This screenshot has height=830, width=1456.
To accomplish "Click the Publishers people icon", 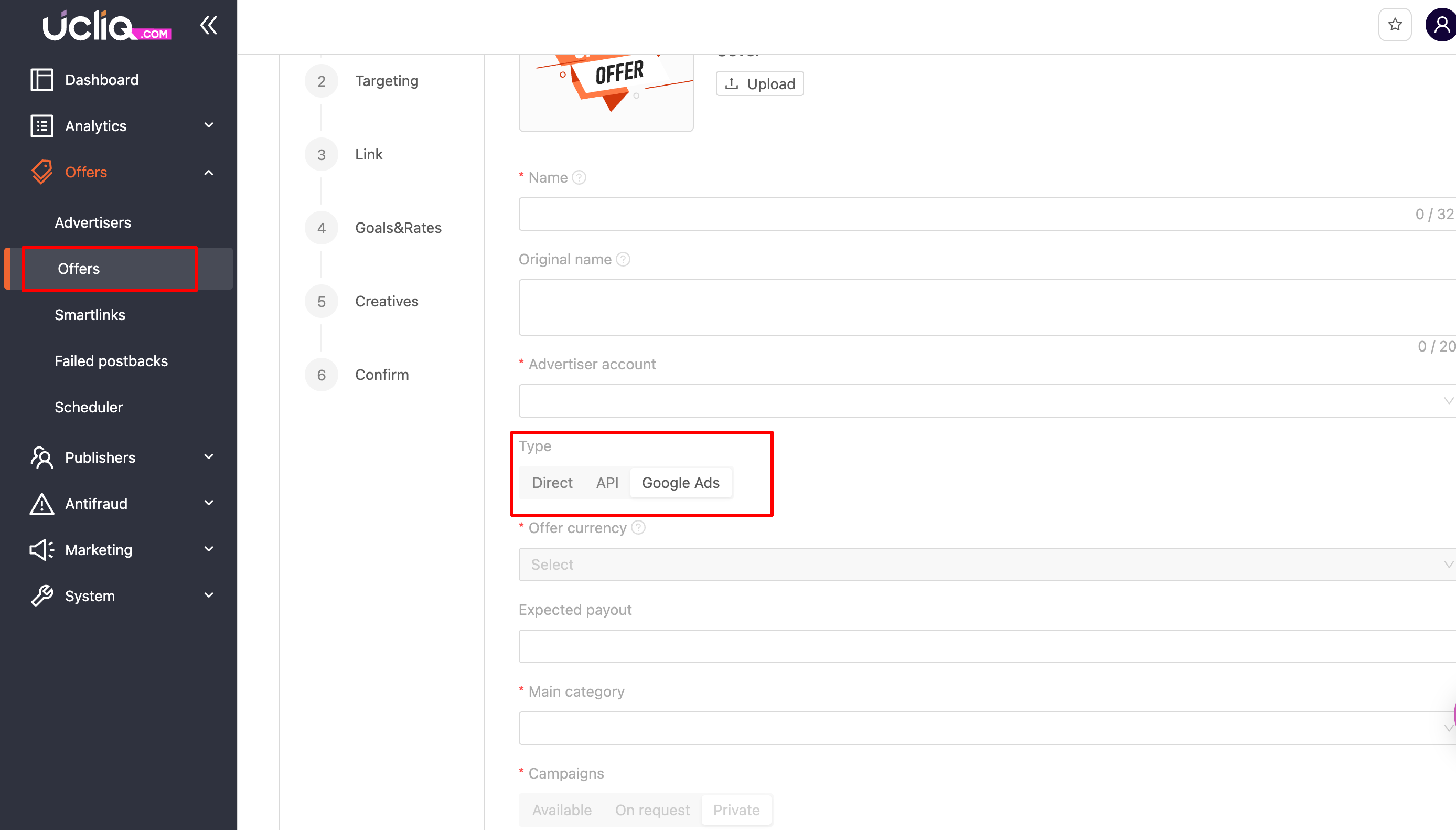I will tap(41, 457).
